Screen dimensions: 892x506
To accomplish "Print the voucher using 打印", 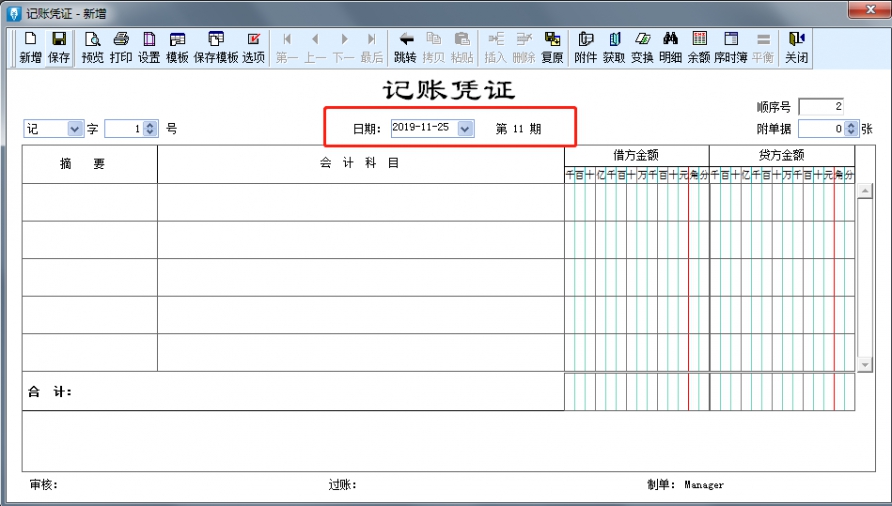I will click(121, 47).
